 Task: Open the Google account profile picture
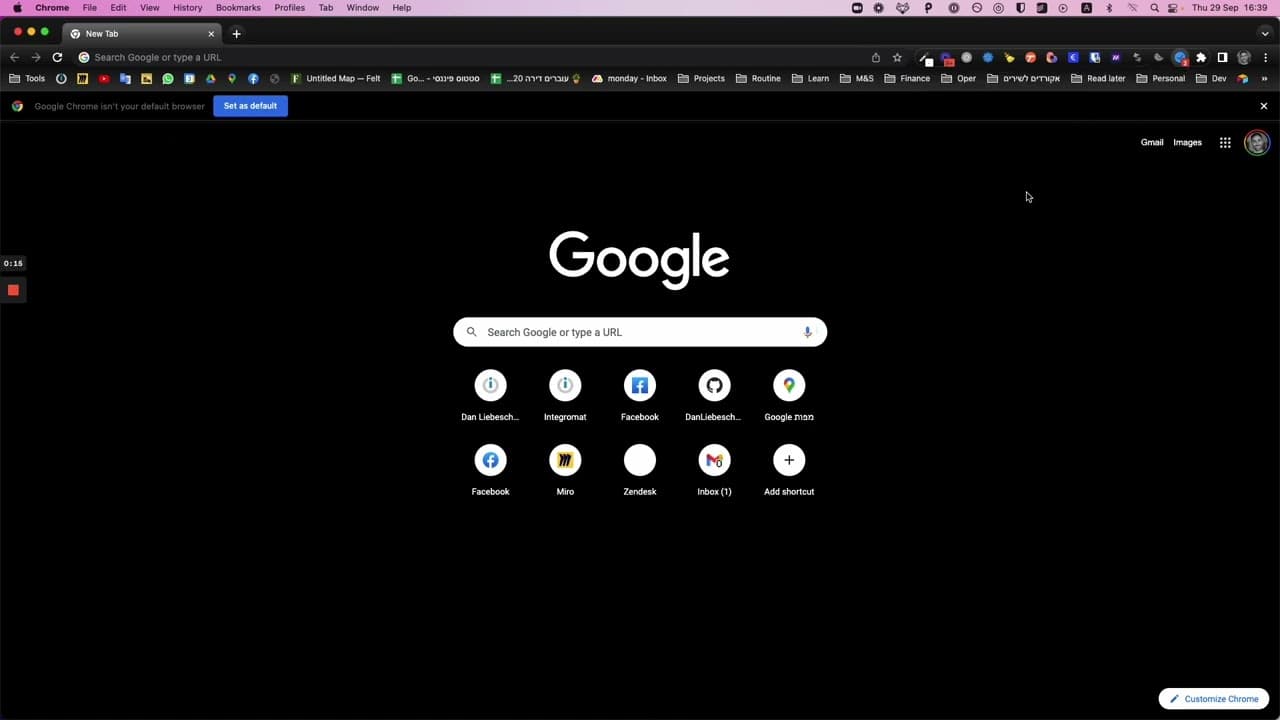(x=1257, y=143)
